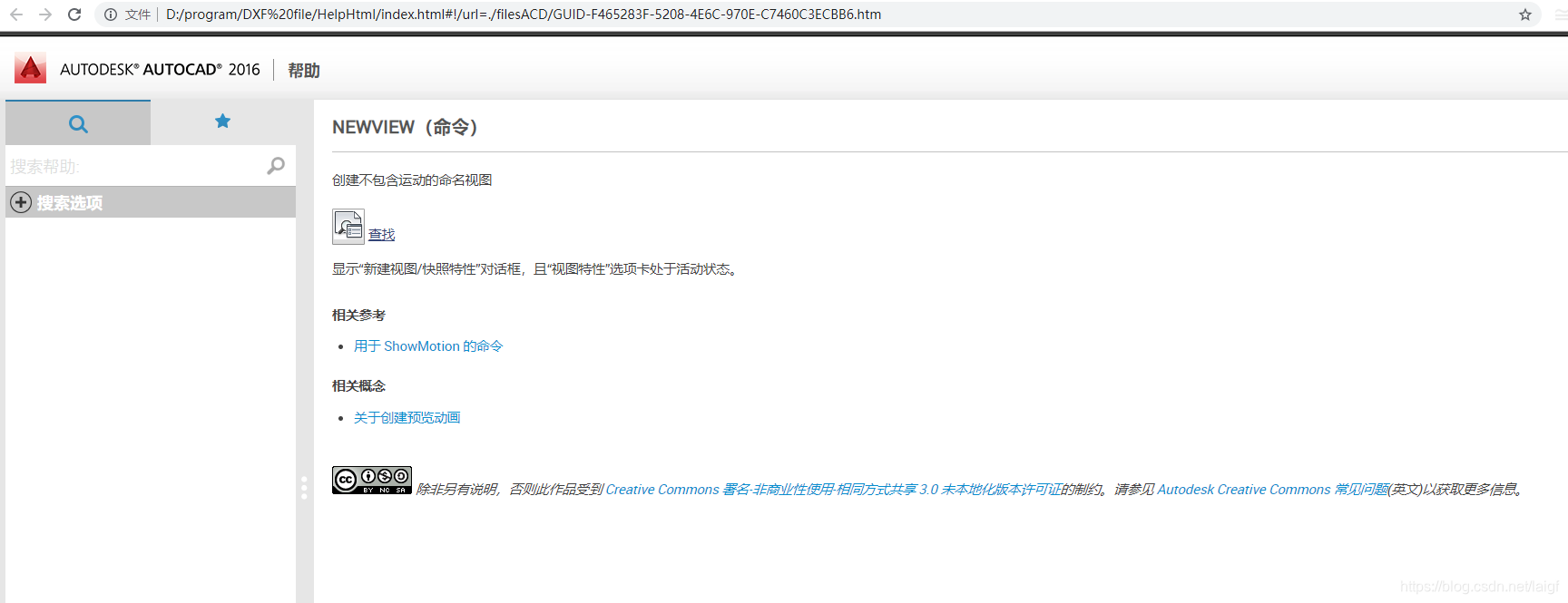
Task: Click the sidebar splitter handle dots
Action: (x=304, y=487)
